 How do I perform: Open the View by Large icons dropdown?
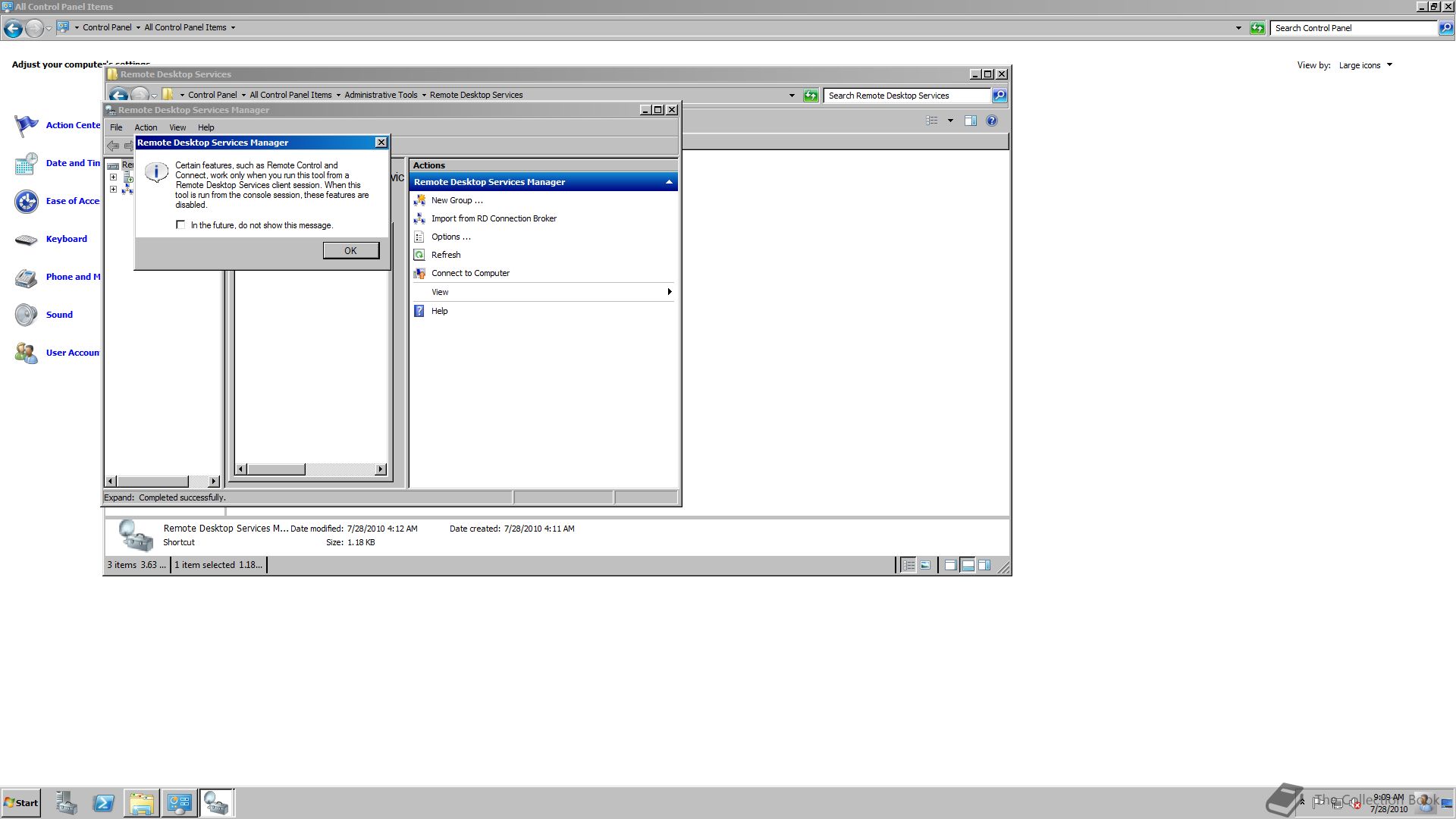tap(1366, 65)
